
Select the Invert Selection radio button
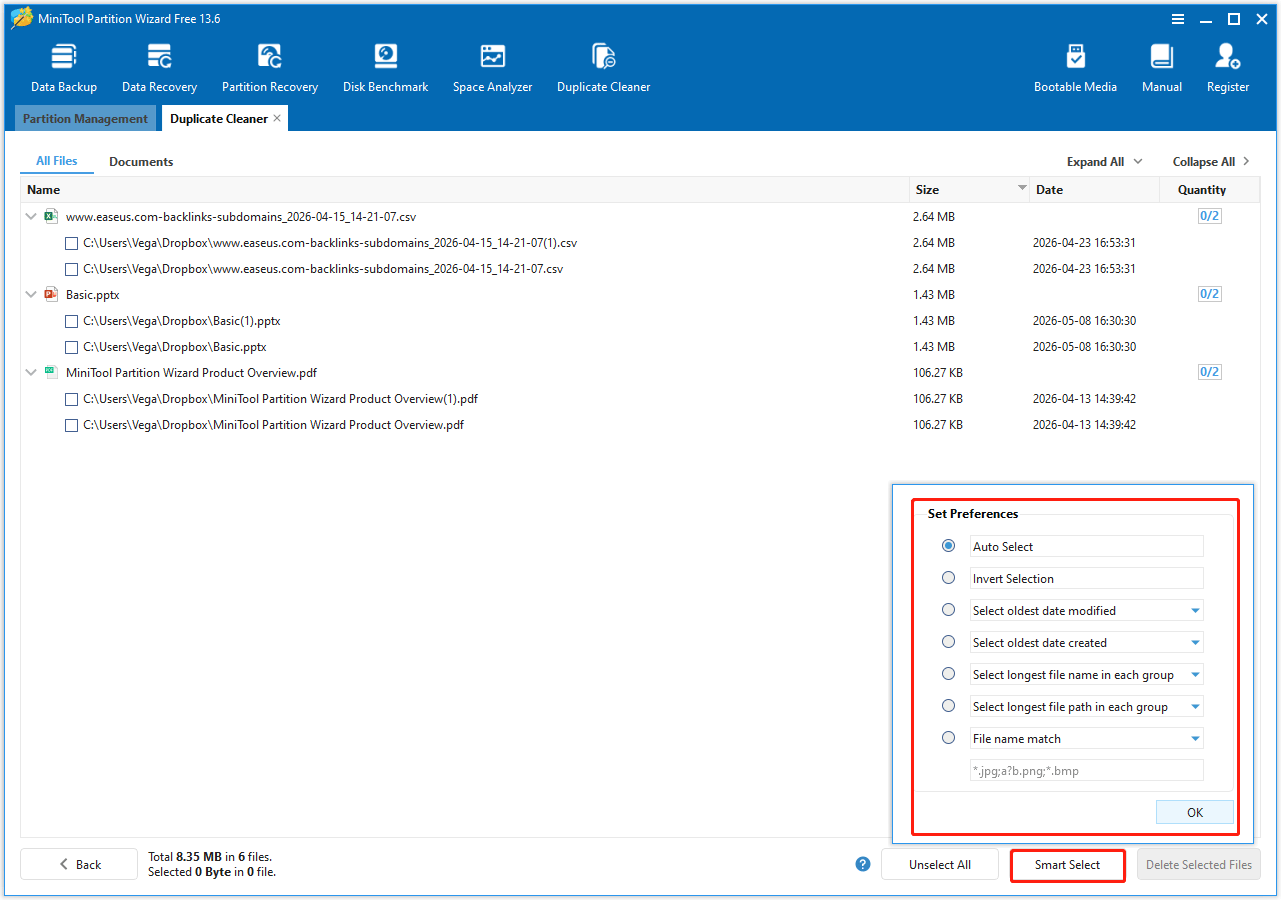tap(949, 578)
